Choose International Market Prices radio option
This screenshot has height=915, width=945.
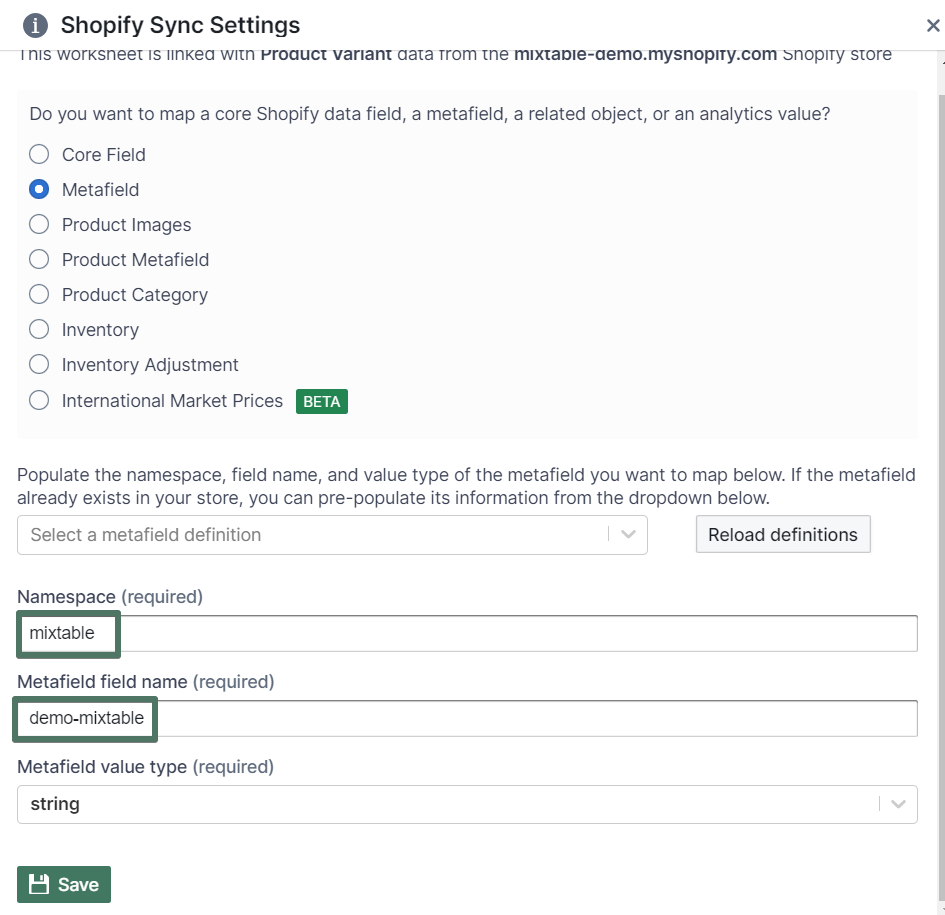point(39,400)
